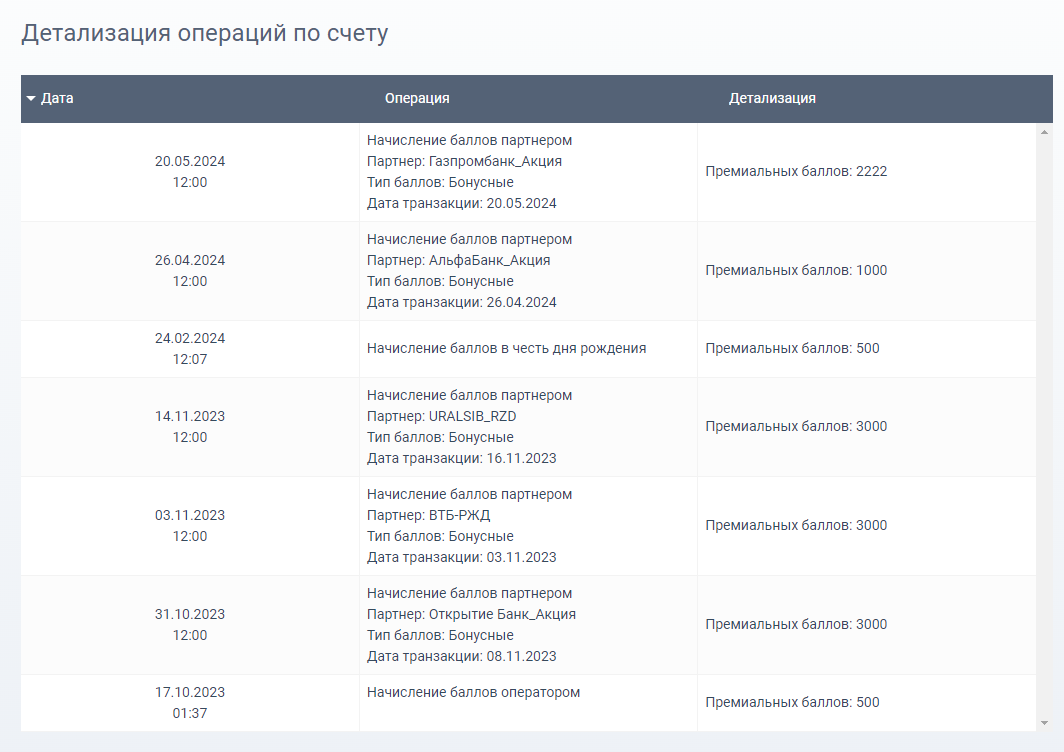Click the Открытие Банк_Акция operation cell
This screenshot has width=1064, height=752.
[x=528, y=625]
